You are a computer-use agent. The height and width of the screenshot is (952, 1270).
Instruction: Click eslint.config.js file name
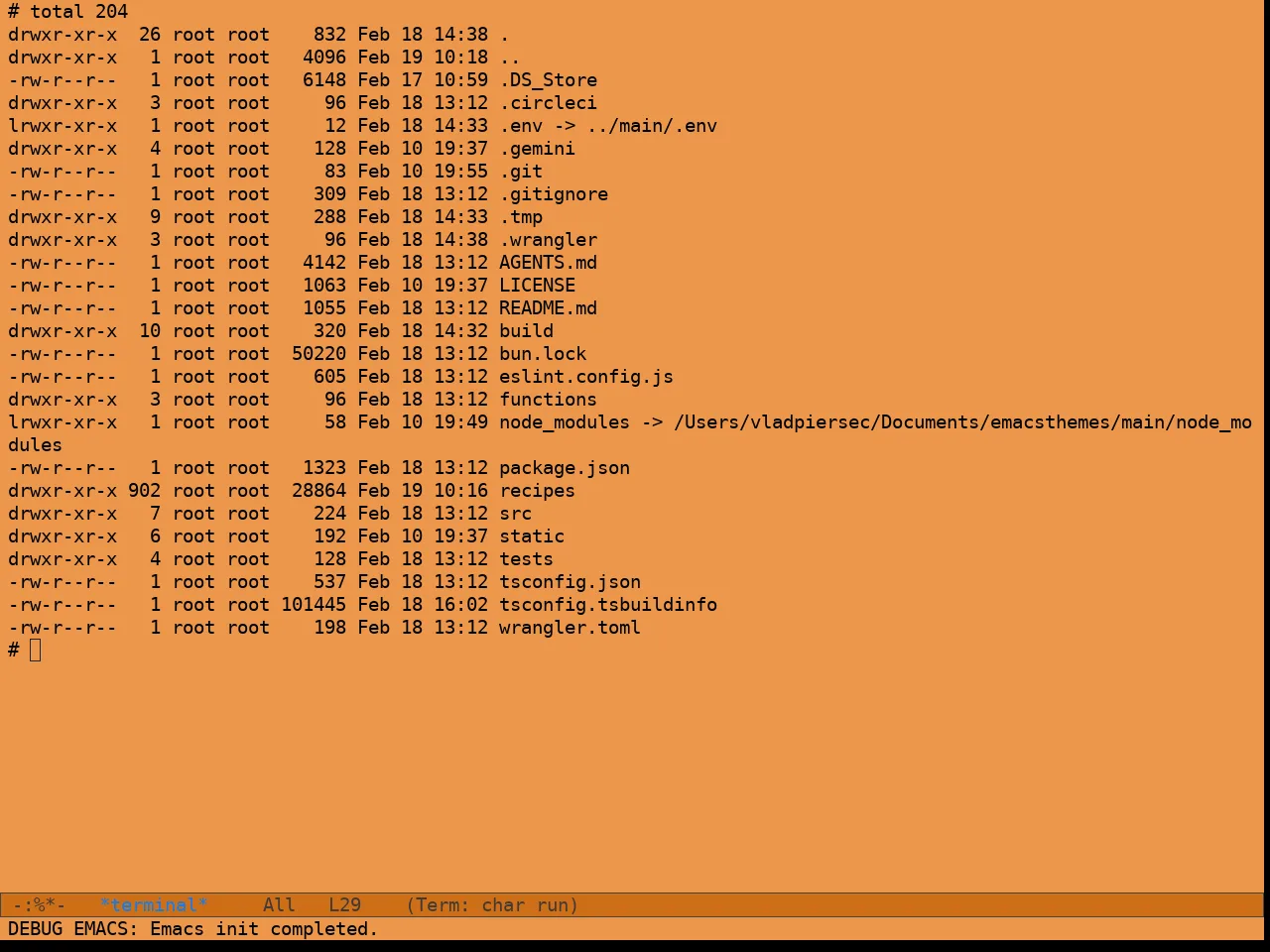(586, 377)
